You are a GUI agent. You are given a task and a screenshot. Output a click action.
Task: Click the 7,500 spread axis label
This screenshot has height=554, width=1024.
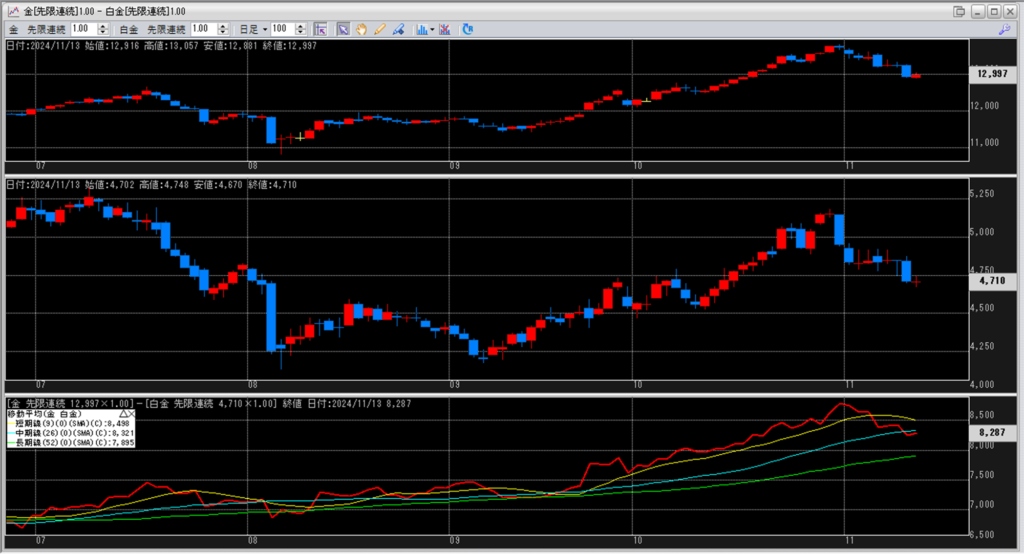[x=982, y=475]
